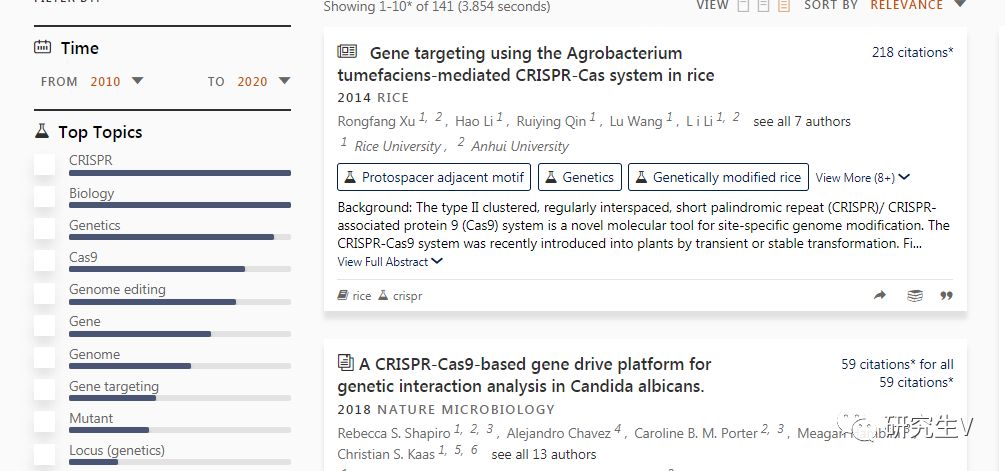
Task: Select the medium view layout icon
Action: pyautogui.click(x=763, y=6)
